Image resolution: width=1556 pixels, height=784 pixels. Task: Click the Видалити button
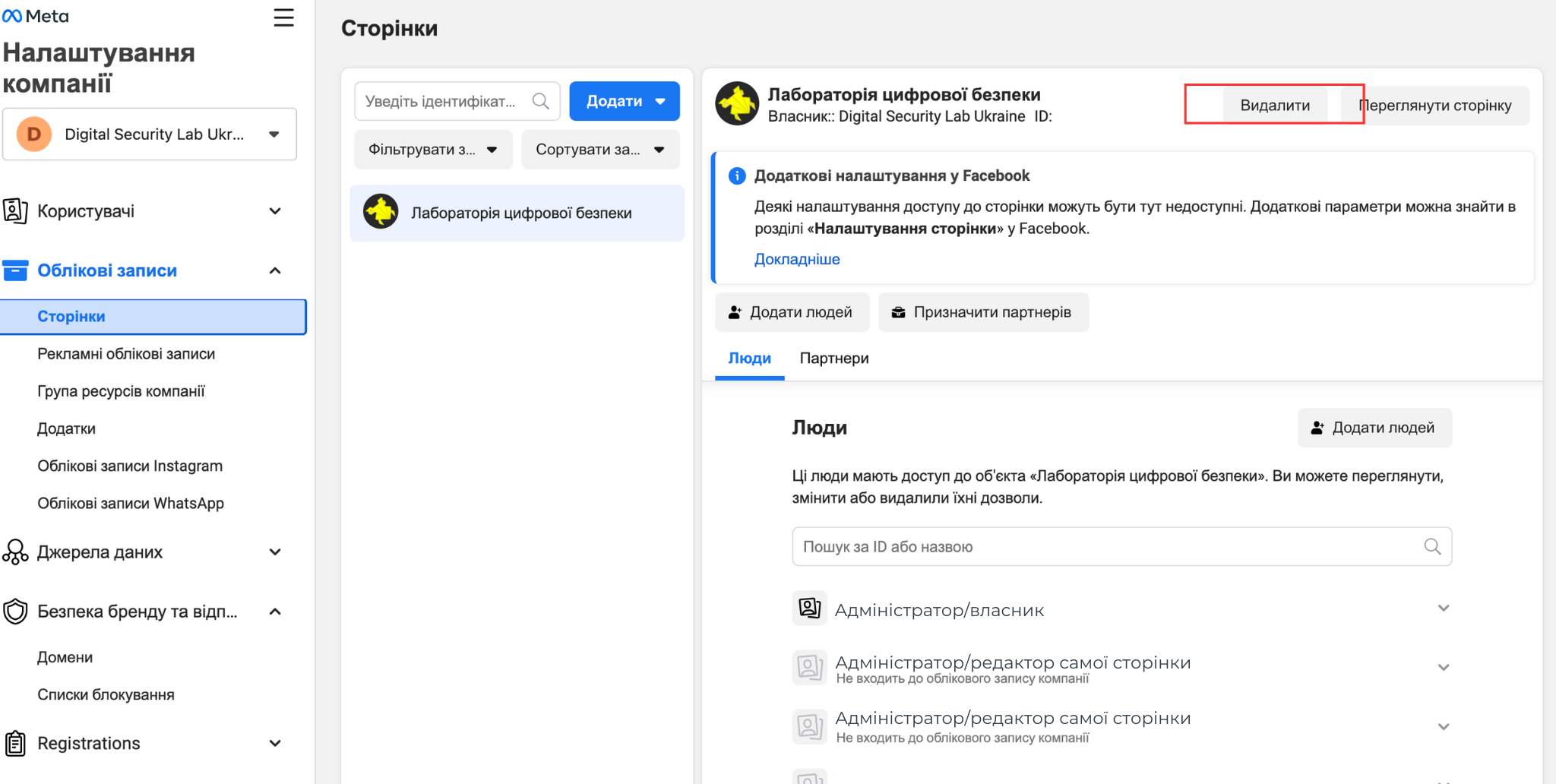point(1274,105)
